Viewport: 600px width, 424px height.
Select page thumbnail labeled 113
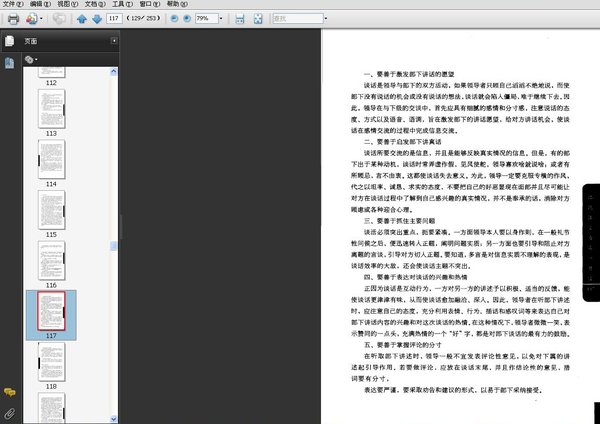(52, 109)
